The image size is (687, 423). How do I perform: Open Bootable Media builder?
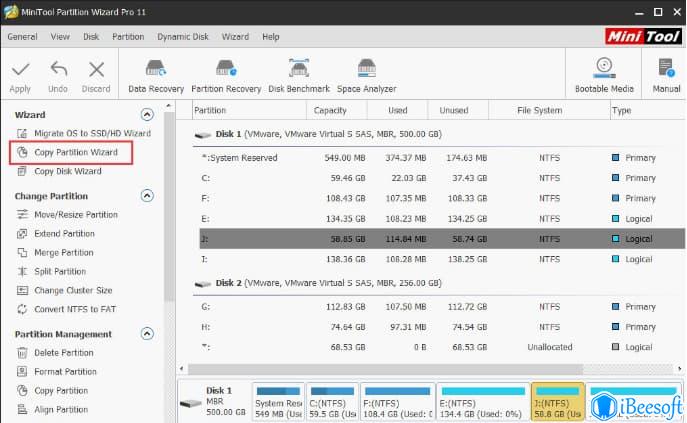pyautogui.click(x=604, y=76)
